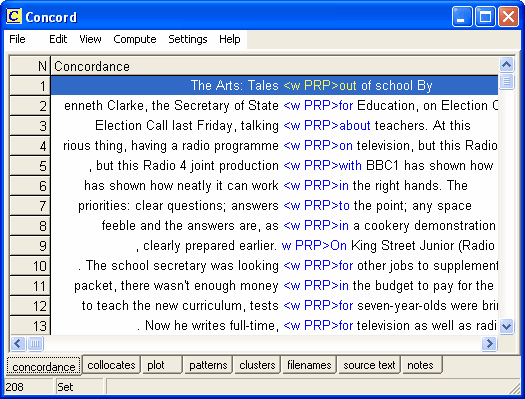
Task: Switch to the notes tab
Action: (422, 365)
